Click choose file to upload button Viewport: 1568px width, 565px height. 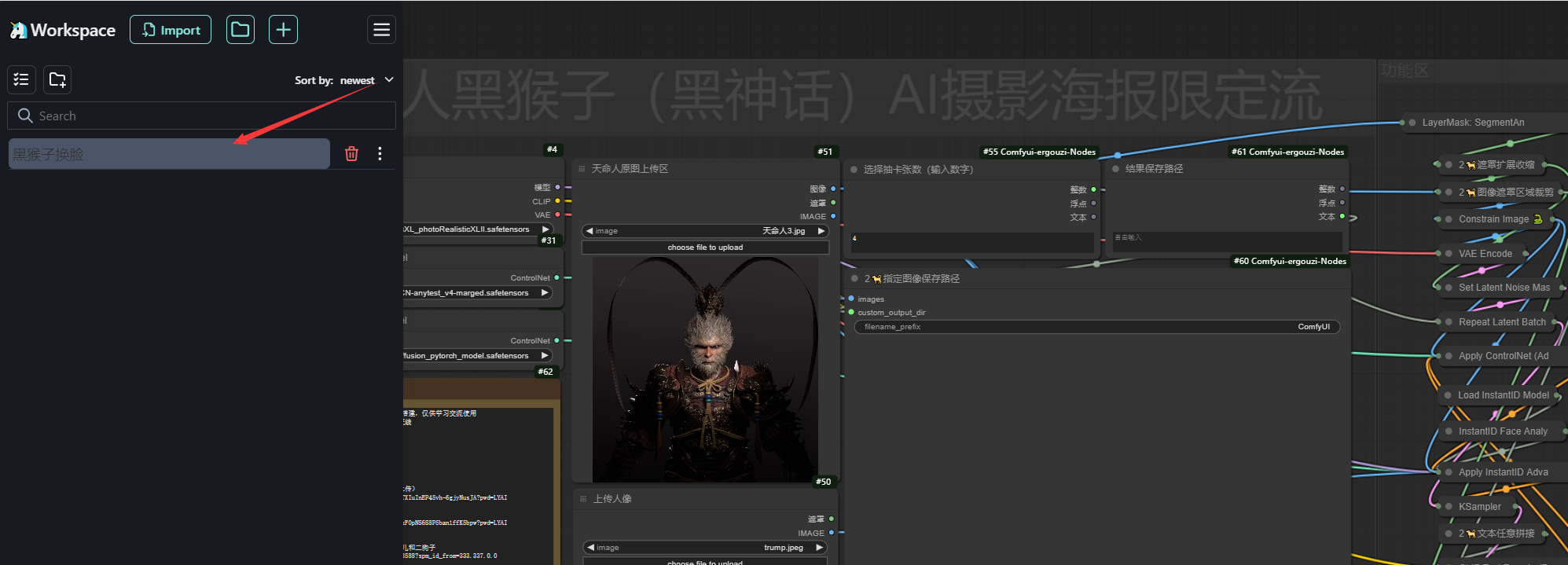coord(705,248)
